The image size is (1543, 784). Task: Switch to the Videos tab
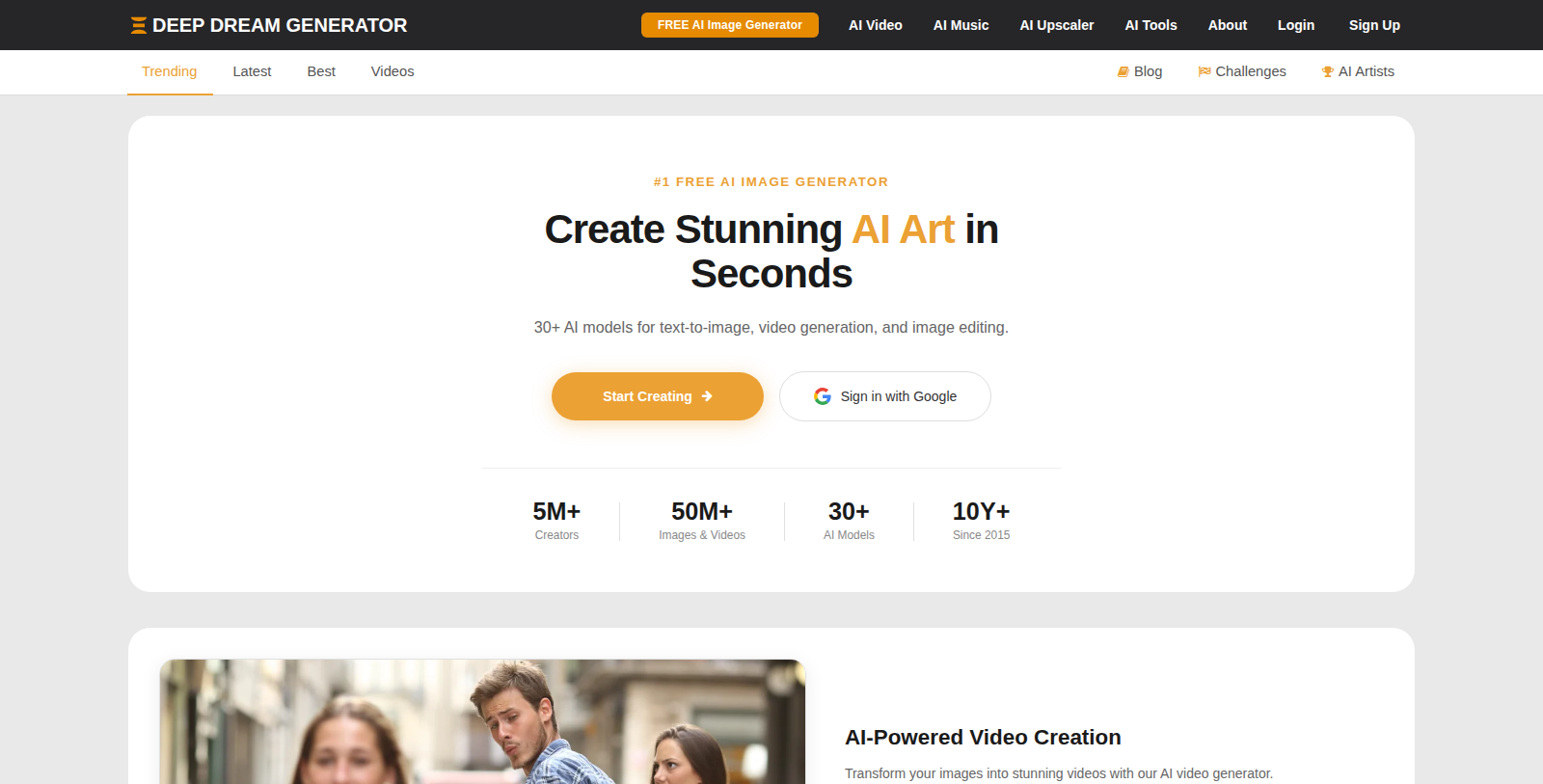(x=393, y=71)
